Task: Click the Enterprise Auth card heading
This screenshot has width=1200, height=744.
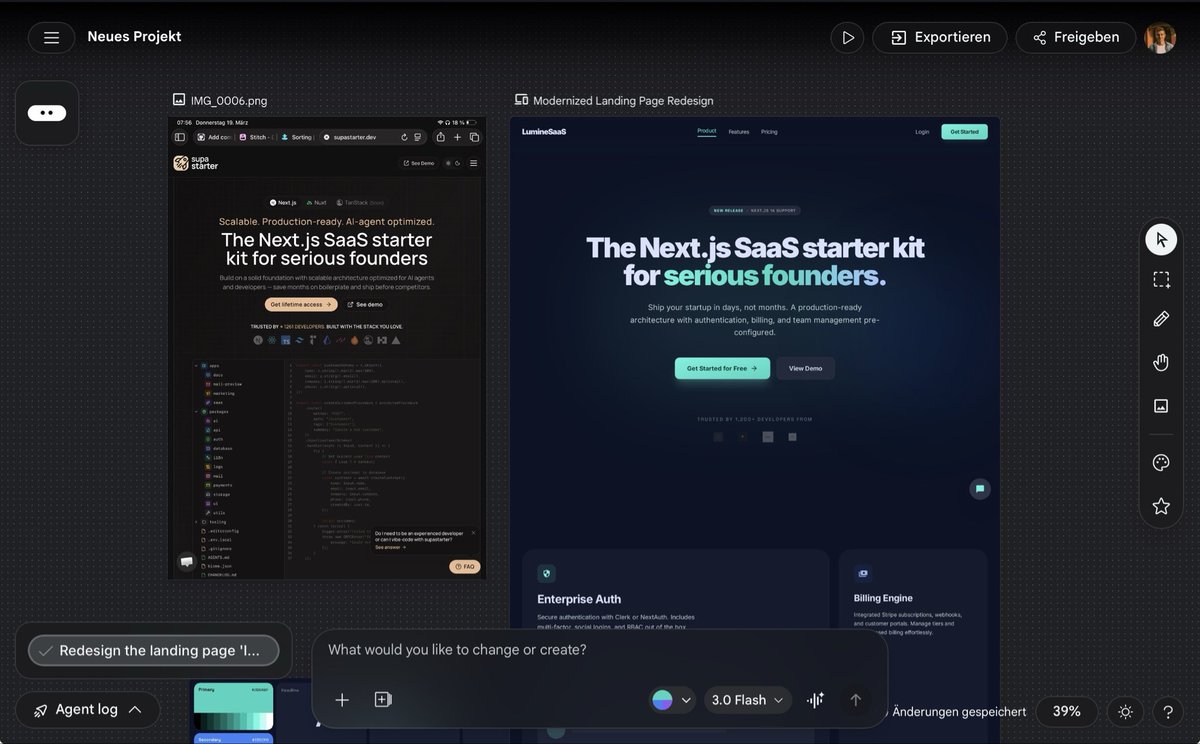Action: (x=579, y=599)
